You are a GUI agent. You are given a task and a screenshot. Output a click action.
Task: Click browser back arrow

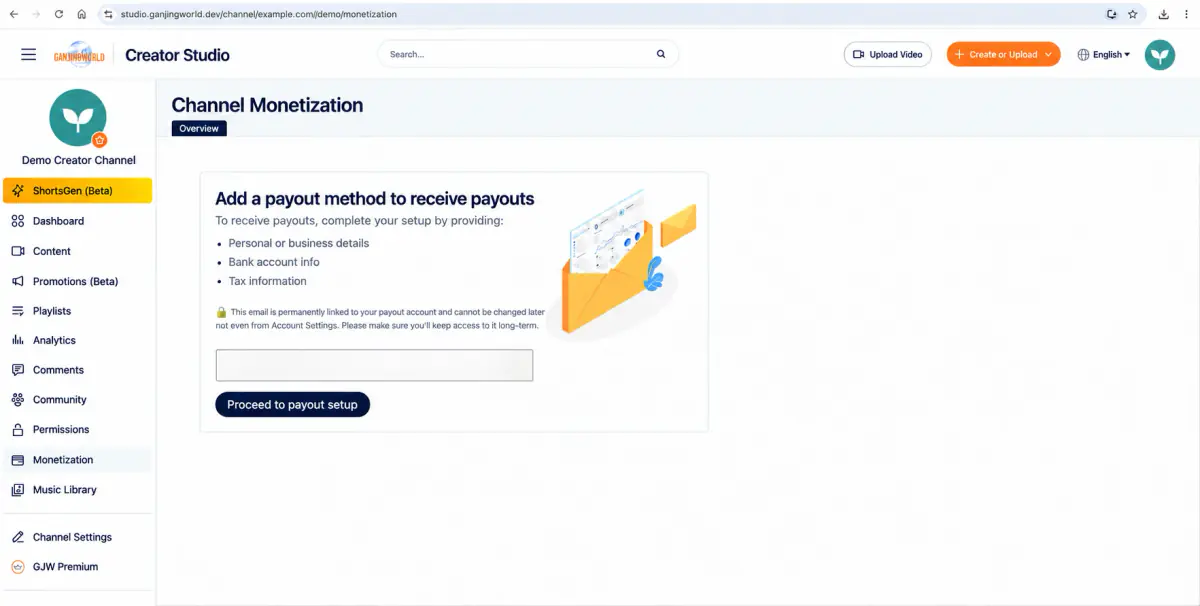point(13,15)
